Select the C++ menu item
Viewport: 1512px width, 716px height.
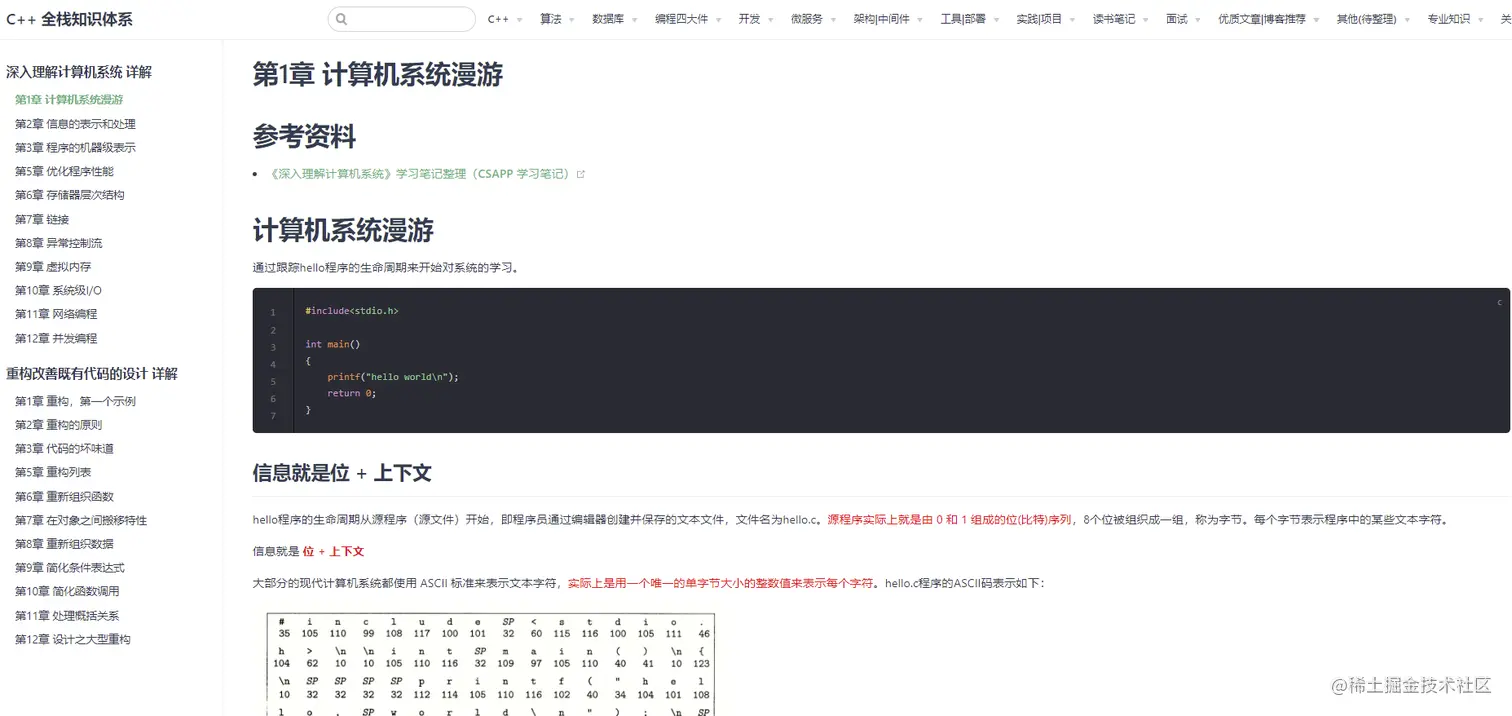click(497, 18)
